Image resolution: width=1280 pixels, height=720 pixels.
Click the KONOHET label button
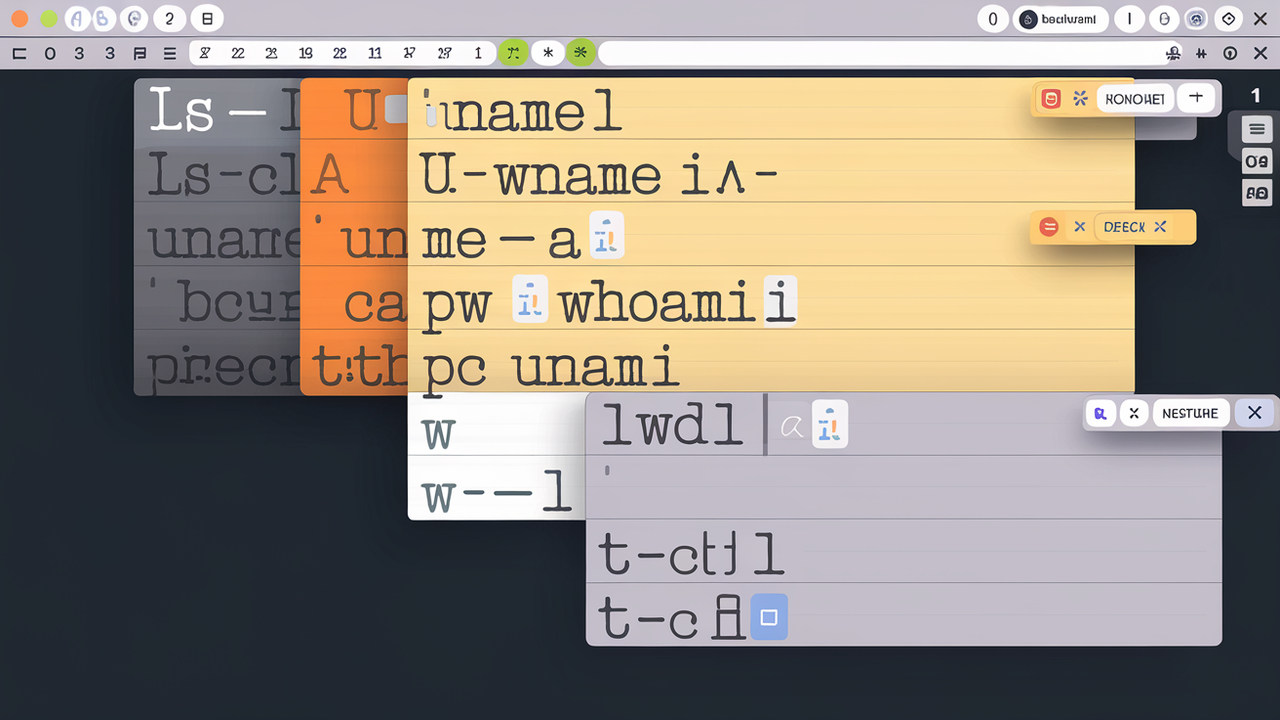[x=1135, y=98]
